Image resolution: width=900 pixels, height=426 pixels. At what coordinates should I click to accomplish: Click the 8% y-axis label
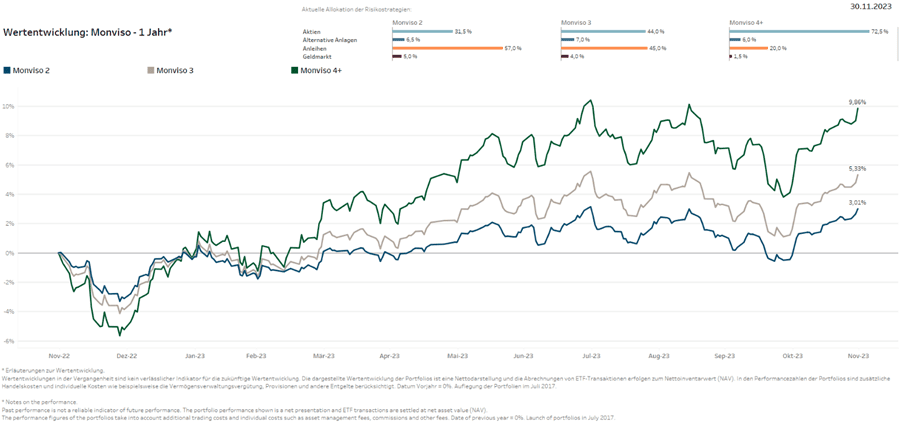(x=10, y=136)
